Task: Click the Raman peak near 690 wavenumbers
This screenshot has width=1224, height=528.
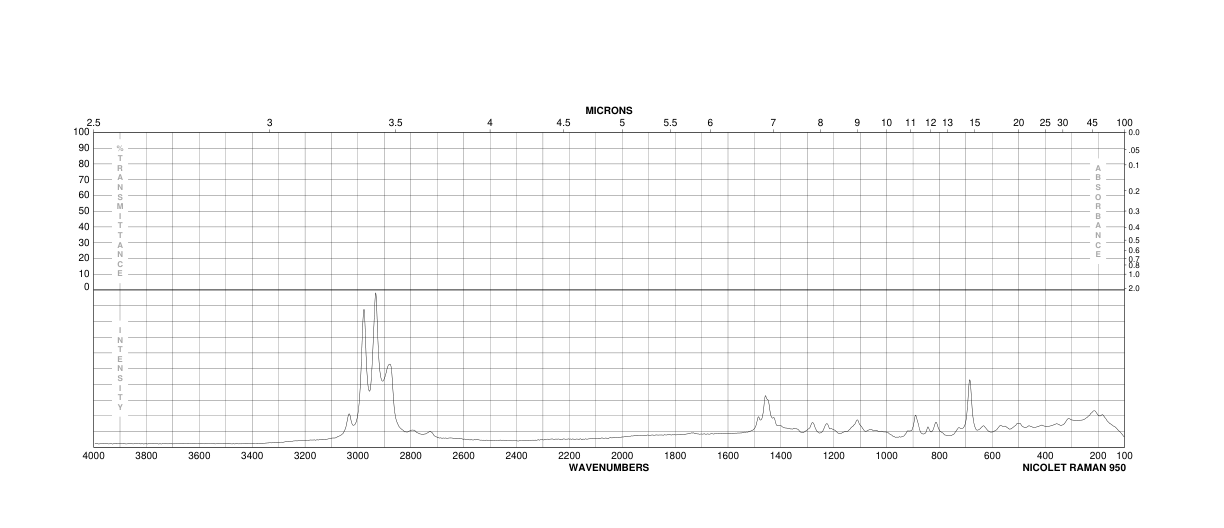Action: 969,381
